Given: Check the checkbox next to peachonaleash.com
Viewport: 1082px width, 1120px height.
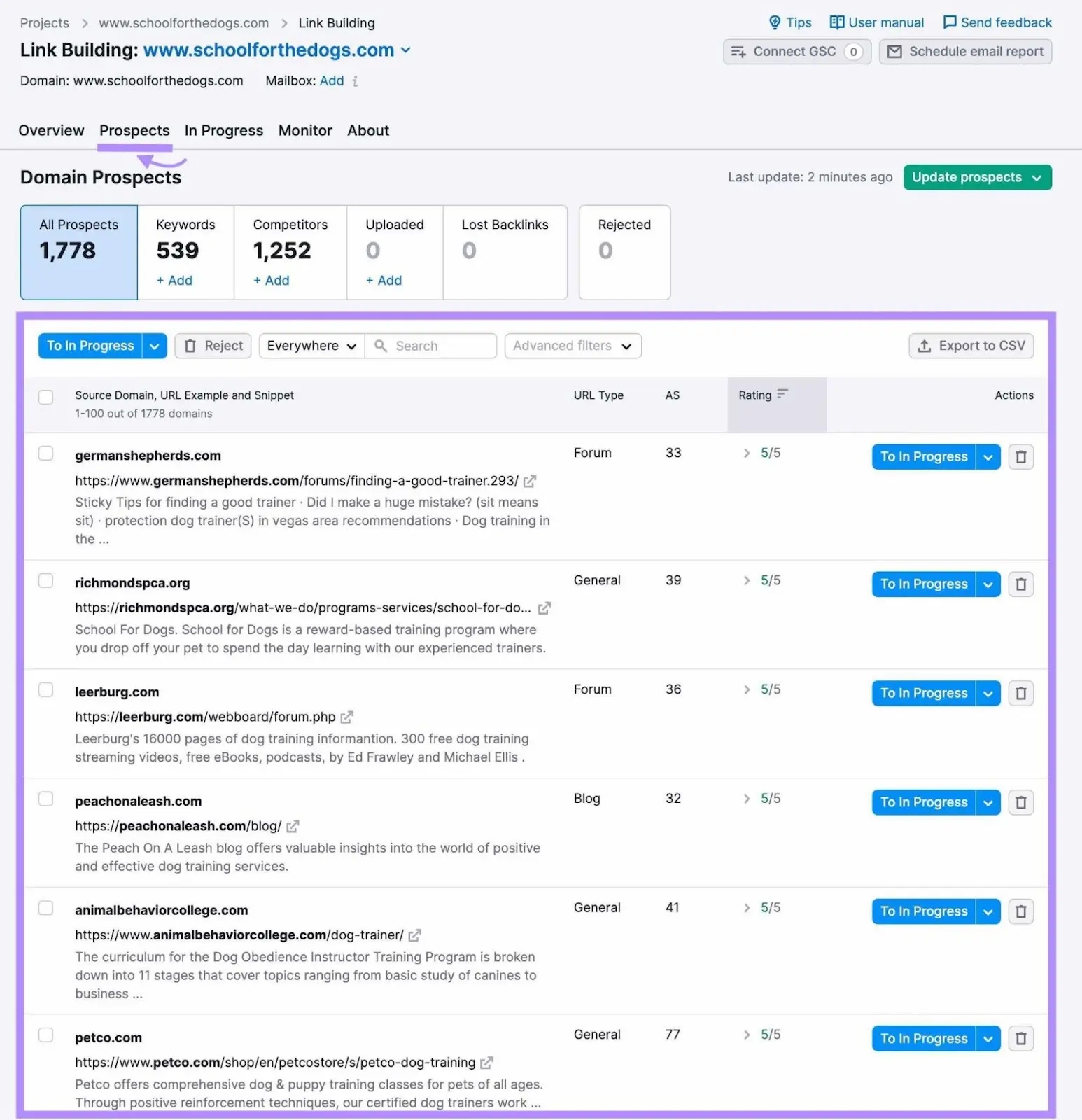Looking at the screenshot, I should (45, 799).
